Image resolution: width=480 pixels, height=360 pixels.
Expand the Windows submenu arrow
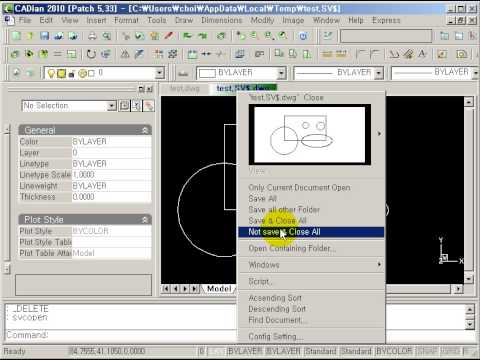click(x=379, y=264)
